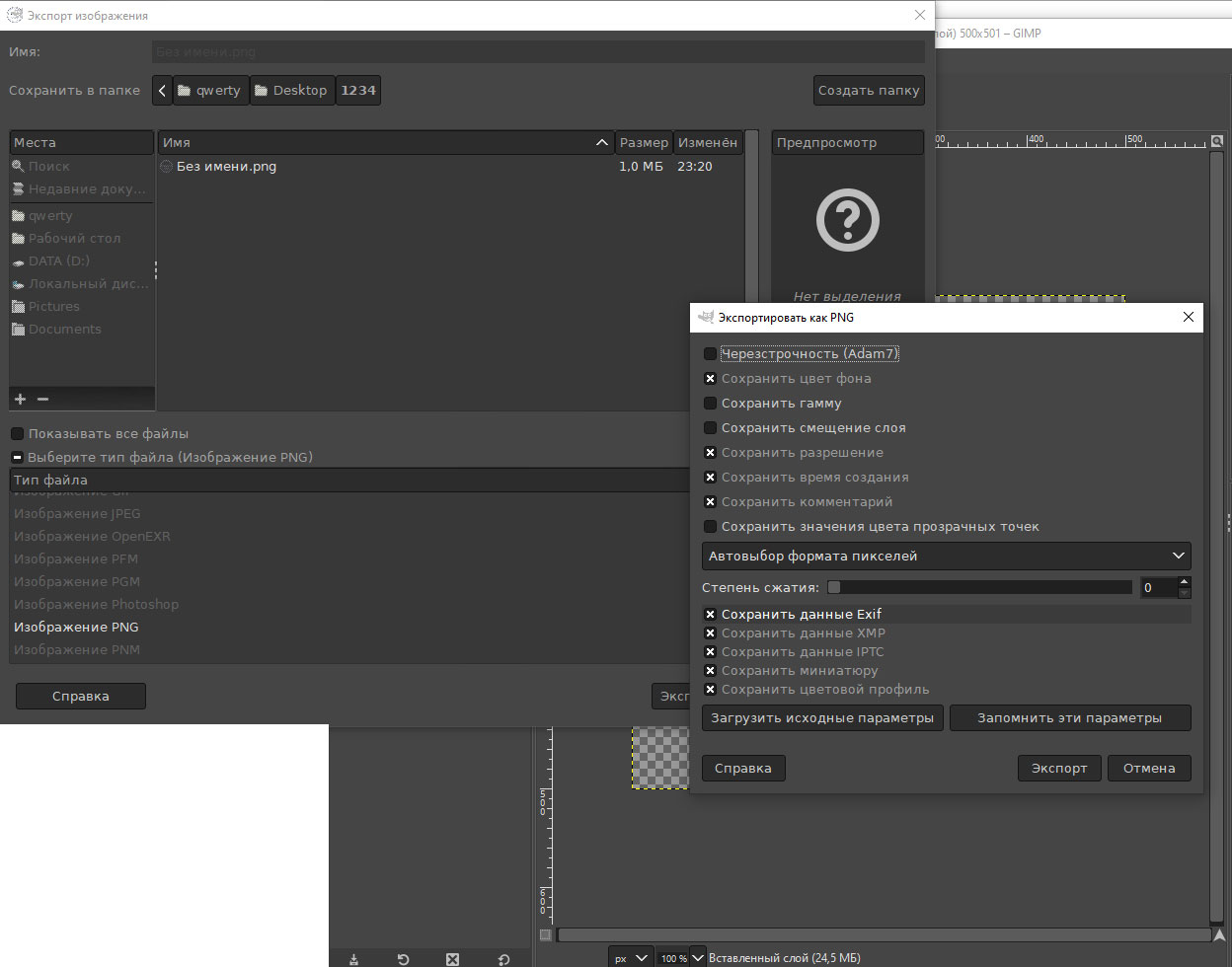Open Недавние документы in Places list
Image resolution: width=1232 pixels, height=967 pixels.
81,189
